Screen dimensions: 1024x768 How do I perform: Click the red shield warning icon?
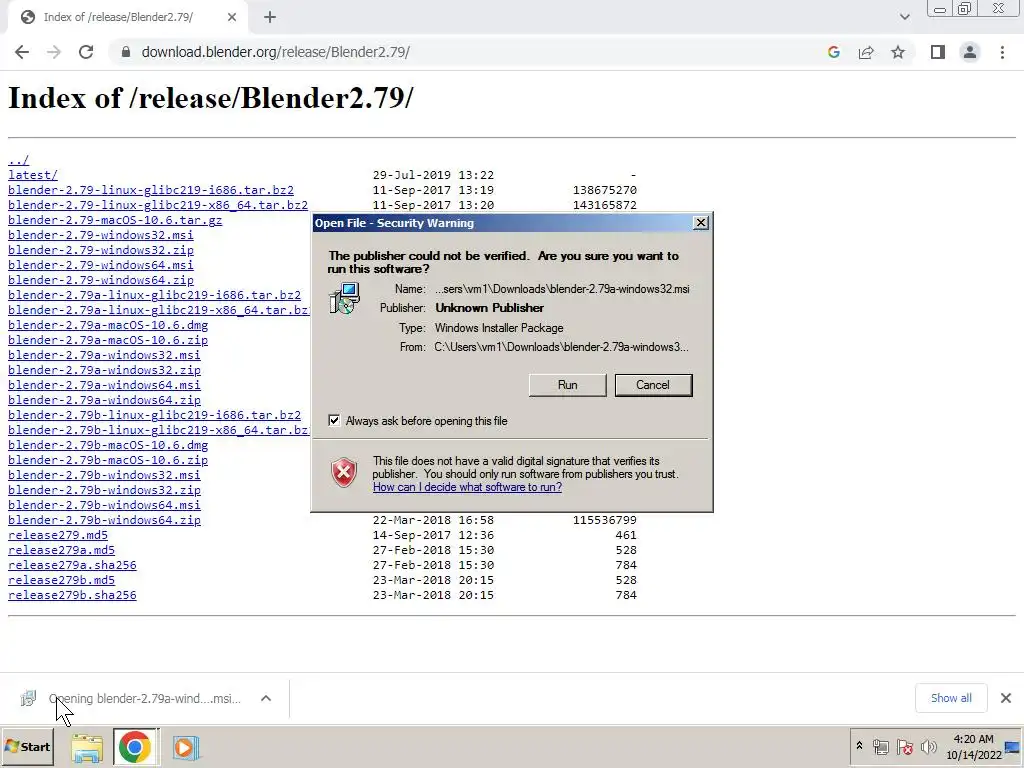344,473
